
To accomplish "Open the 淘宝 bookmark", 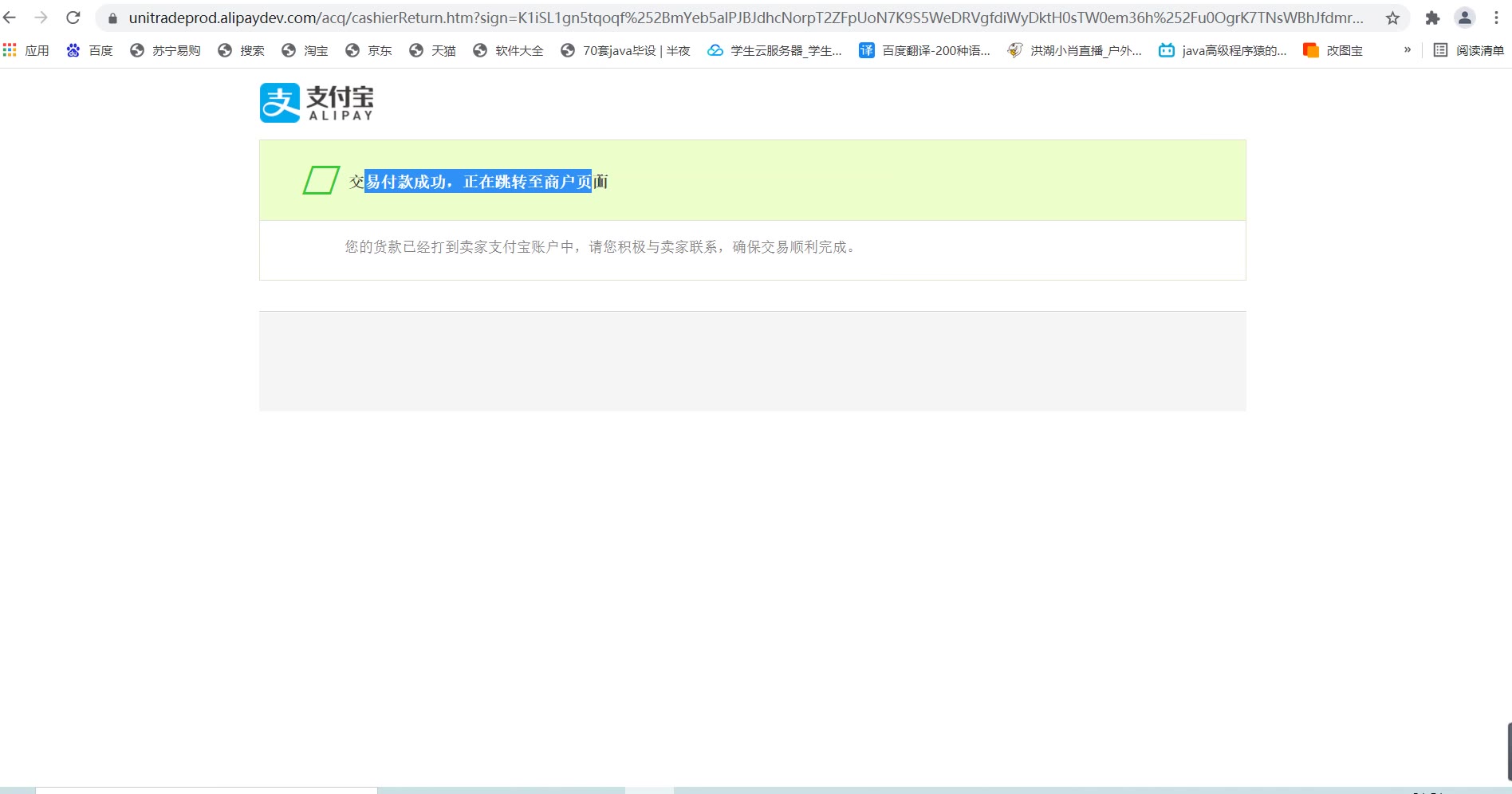I will 305,50.
